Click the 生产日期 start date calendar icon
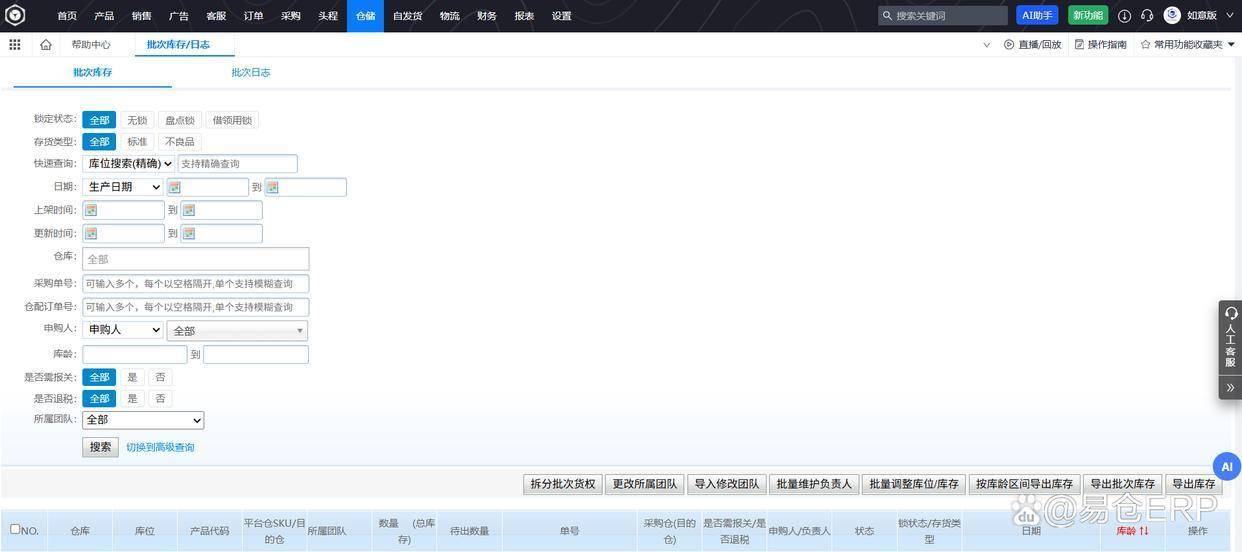Screen dimensions: 1242x552 174,187
